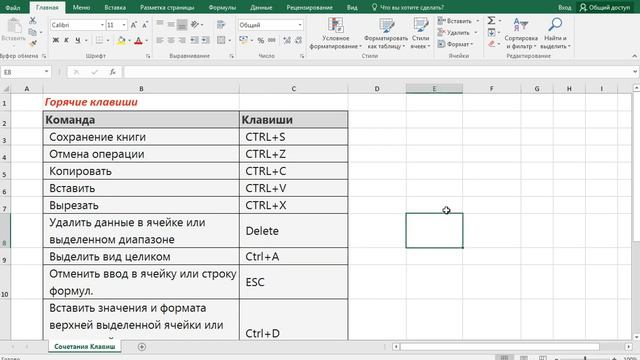
Task: Click the Copy icon in clipboard group
Action: coord(33,32)
